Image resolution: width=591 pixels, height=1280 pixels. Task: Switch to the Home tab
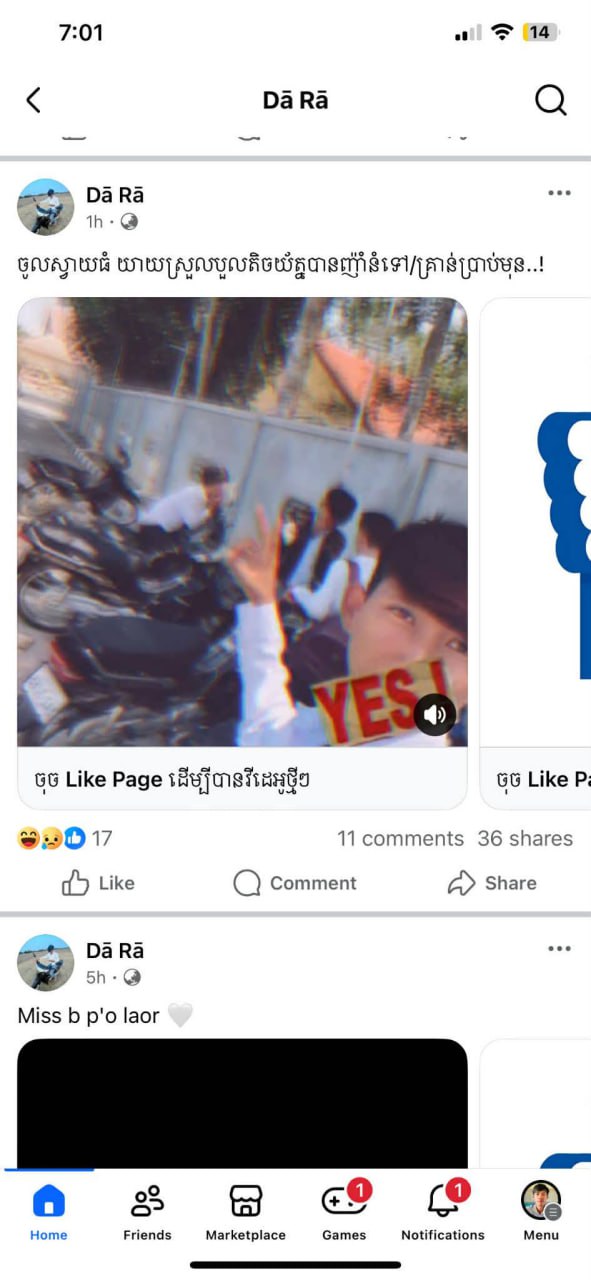[48, 1212]
